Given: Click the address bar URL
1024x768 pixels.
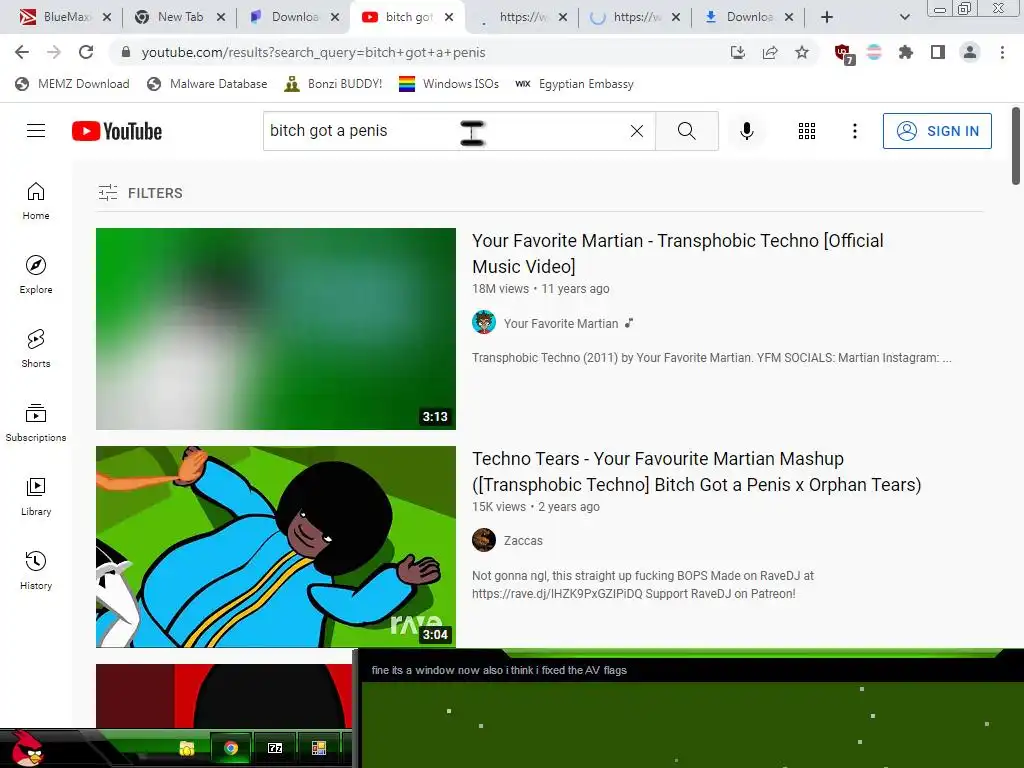Looking at the screenshot, I should click(313, 52).
